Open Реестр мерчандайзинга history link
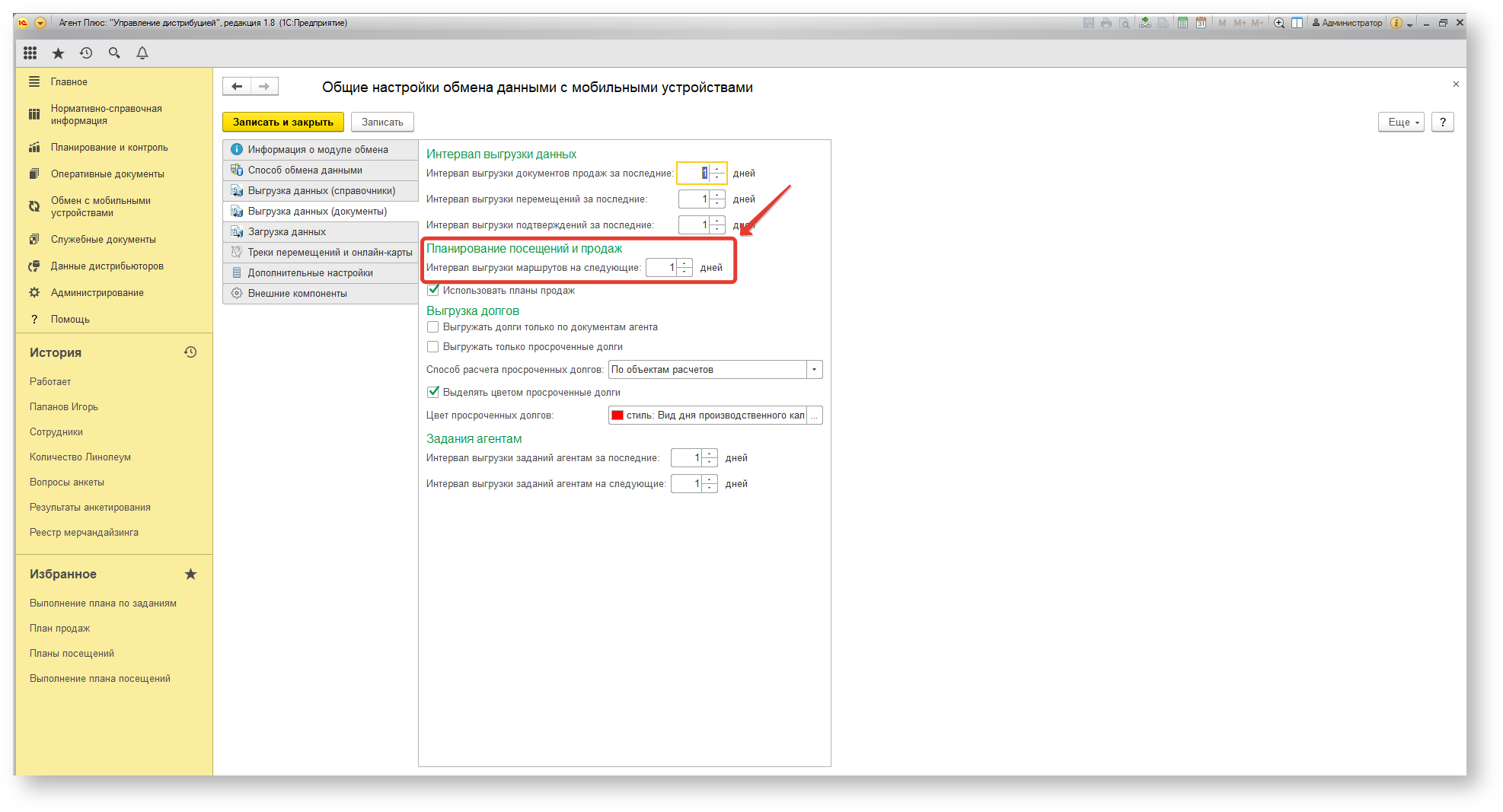Viewport: 1503px width, 812px height. click(85, 533)
